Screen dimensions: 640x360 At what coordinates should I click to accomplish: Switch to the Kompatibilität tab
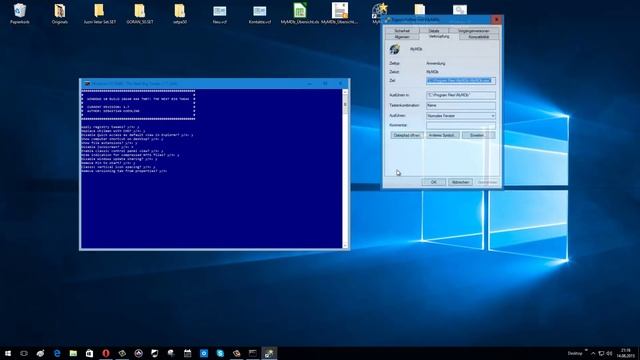(478, 37)
